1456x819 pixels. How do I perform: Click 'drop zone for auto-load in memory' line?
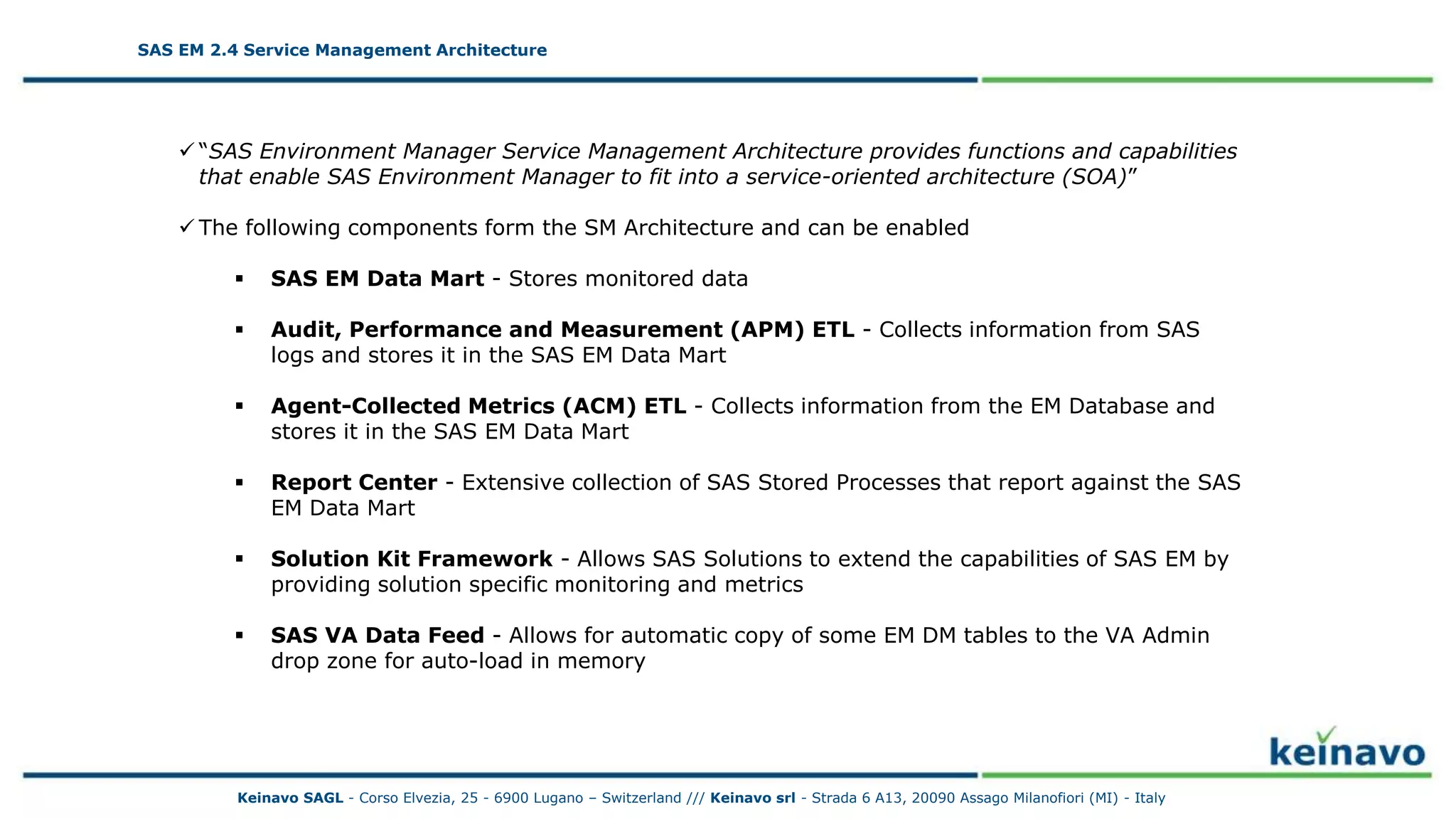pos(458,661)
